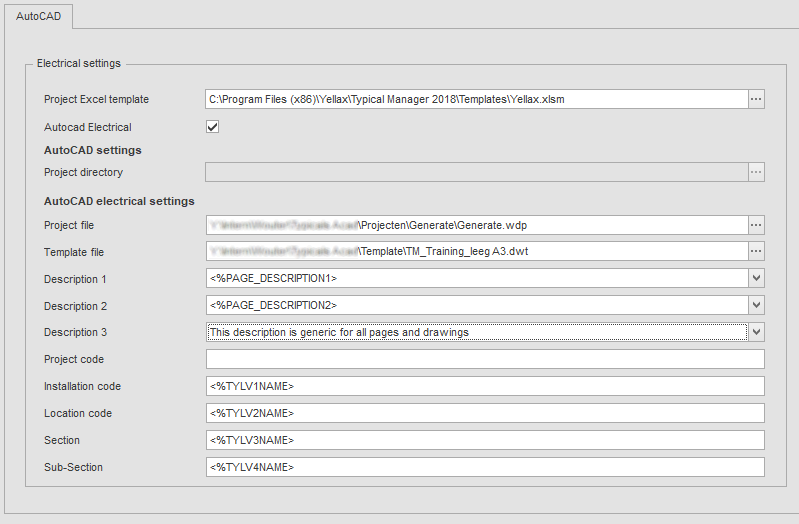The height and width of the screenshot is (524, 799).
Task: Open the Description 2 dropdown list
Action: point(756,305)
